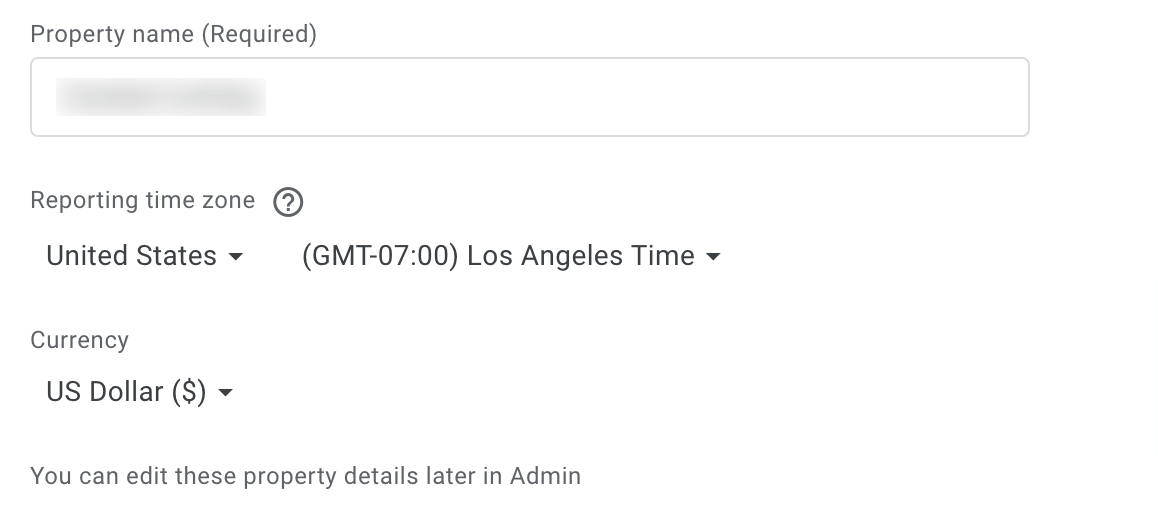Focus the Property name input field
Viewport: 1158px width, 510px height.
(x=530, y=97)
